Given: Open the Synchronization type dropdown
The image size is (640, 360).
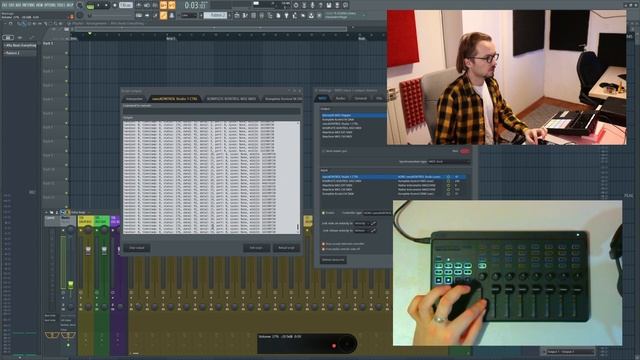Looking at the screenshot, I should (449, 162).
